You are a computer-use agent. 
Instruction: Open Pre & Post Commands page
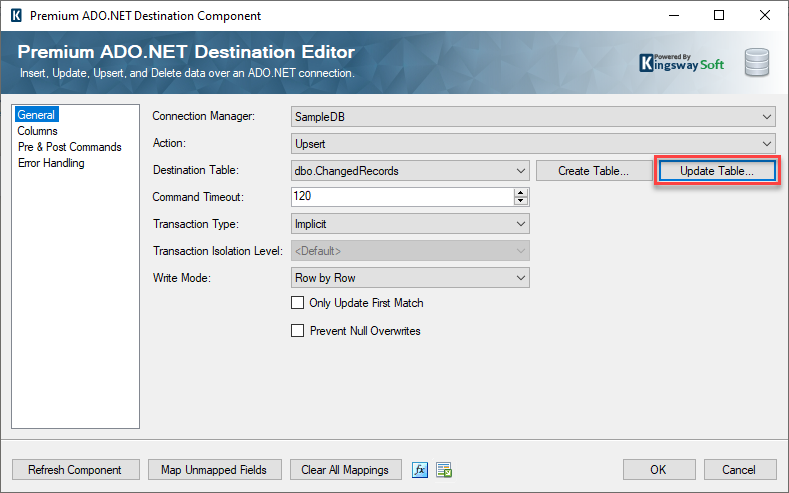pos(70,147)
